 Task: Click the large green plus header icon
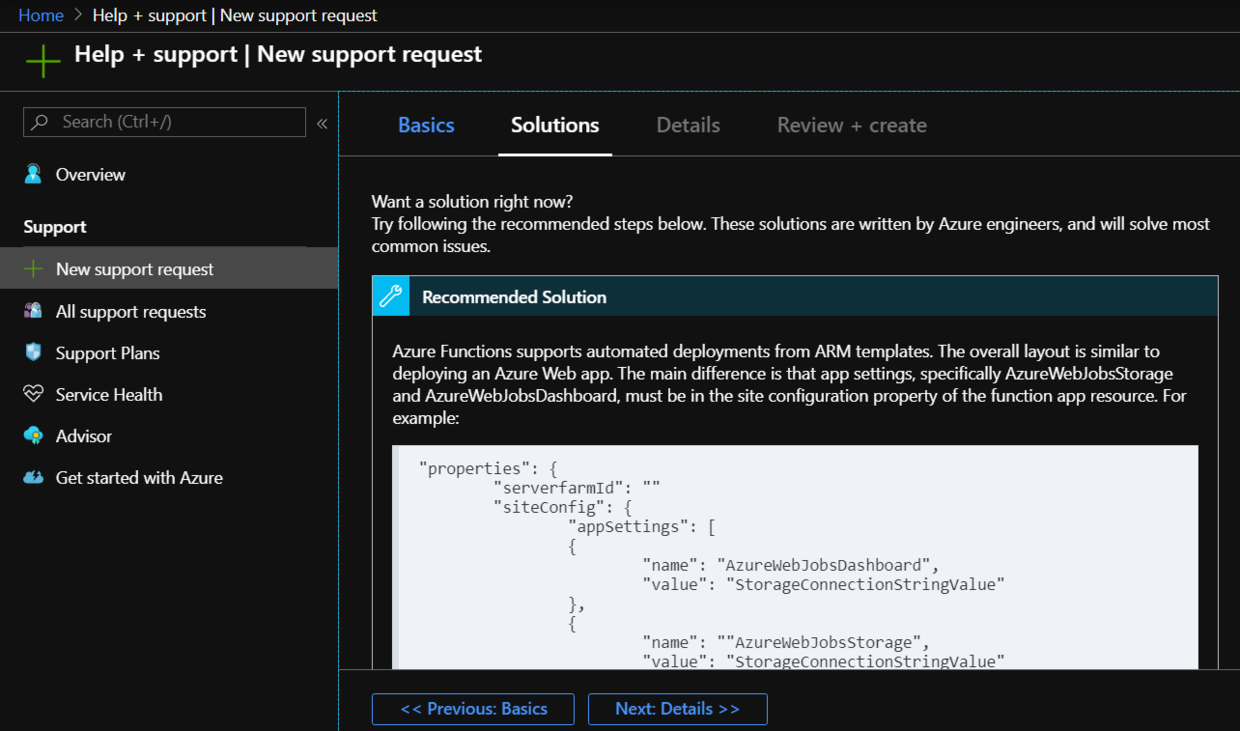pos(43,60)
